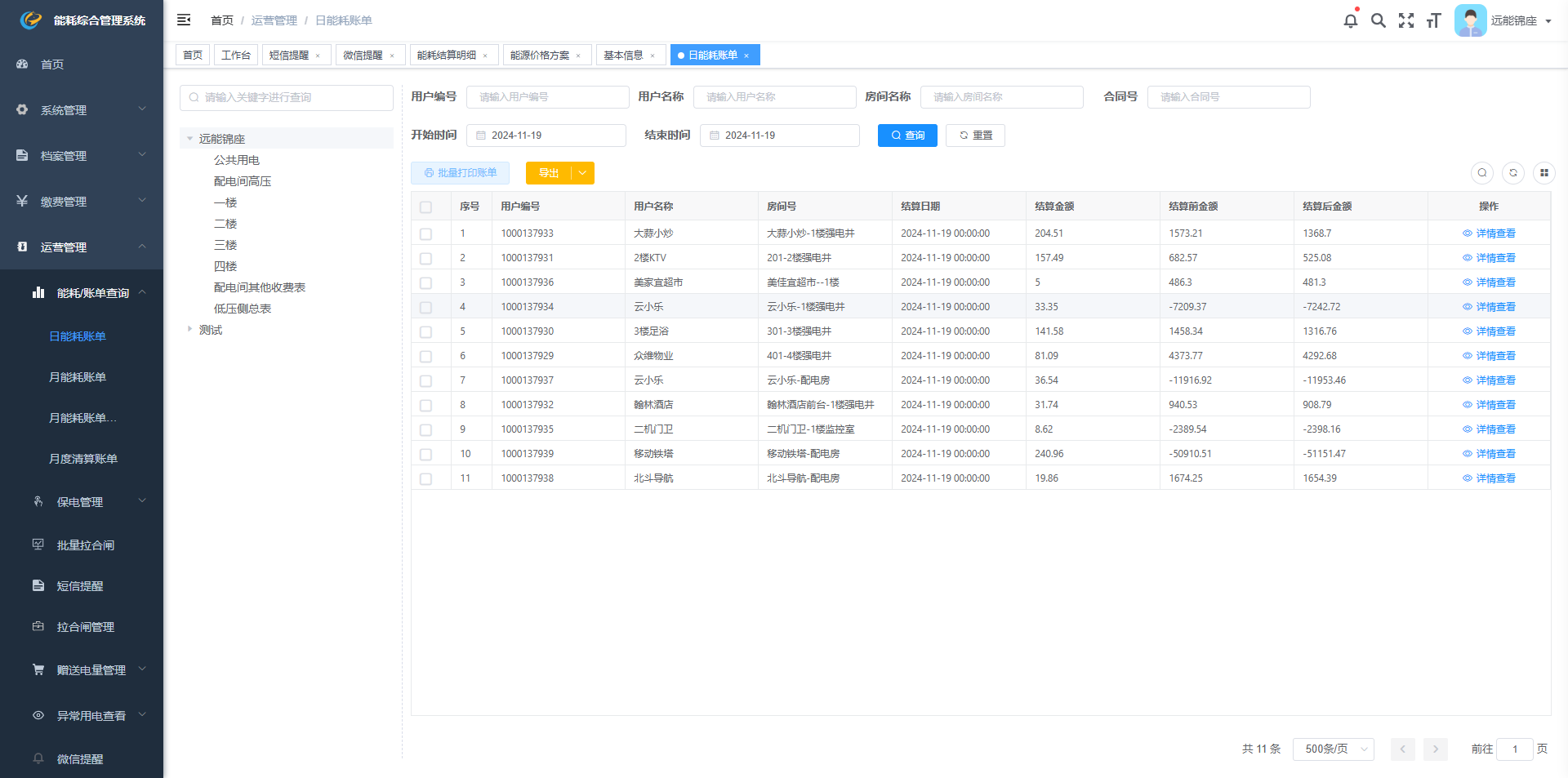Click the notification bell icon
Viewport: 1568px width, 778px height.
point(1350,21)
